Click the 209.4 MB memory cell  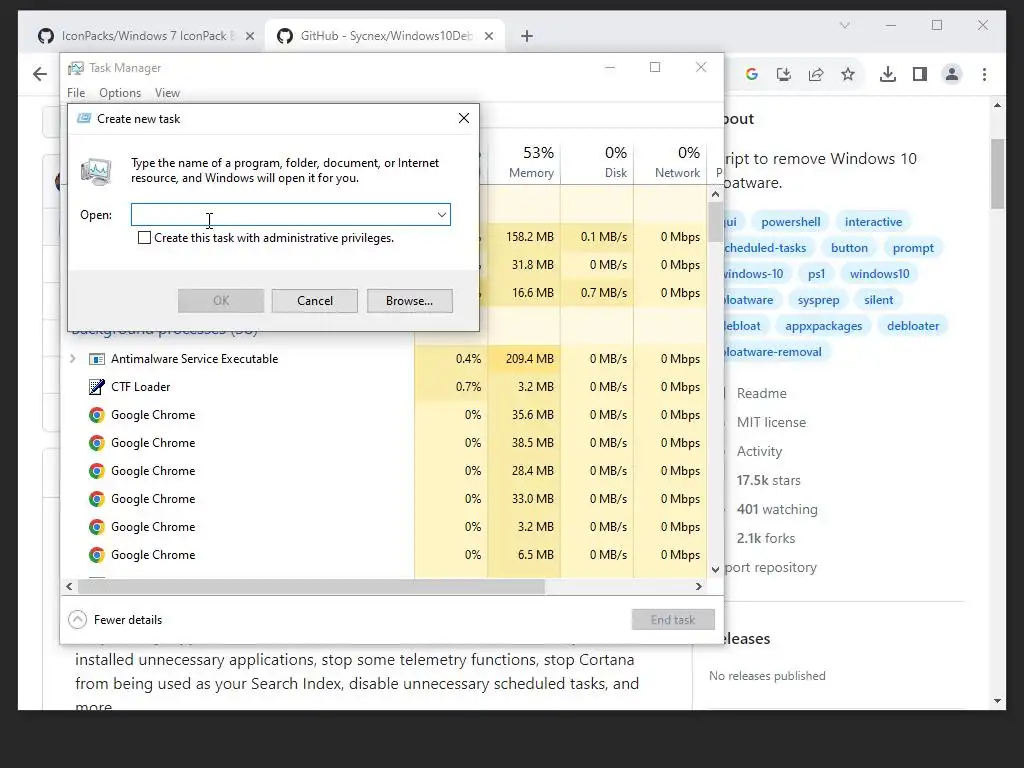tap(524, 359)
